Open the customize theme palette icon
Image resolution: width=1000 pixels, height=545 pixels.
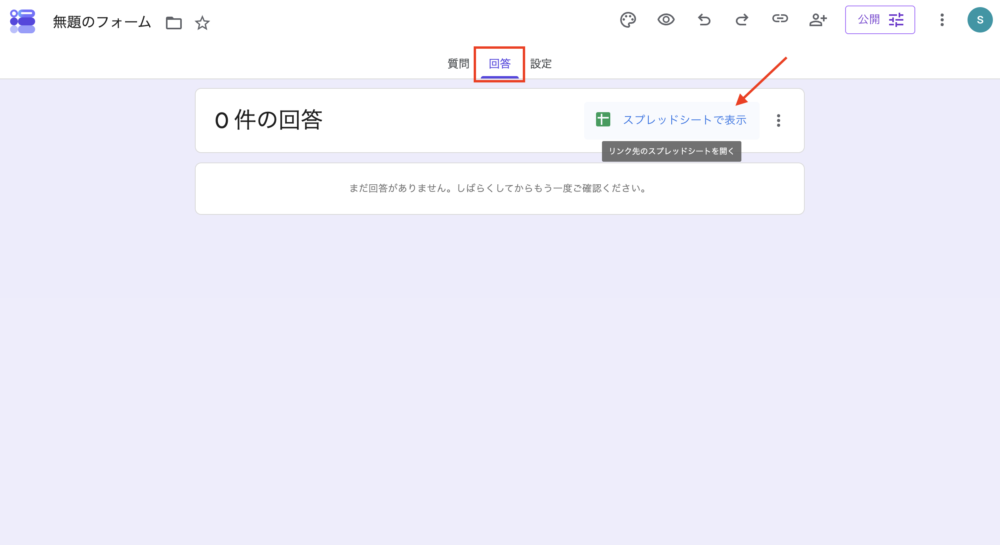pos(628,20)
